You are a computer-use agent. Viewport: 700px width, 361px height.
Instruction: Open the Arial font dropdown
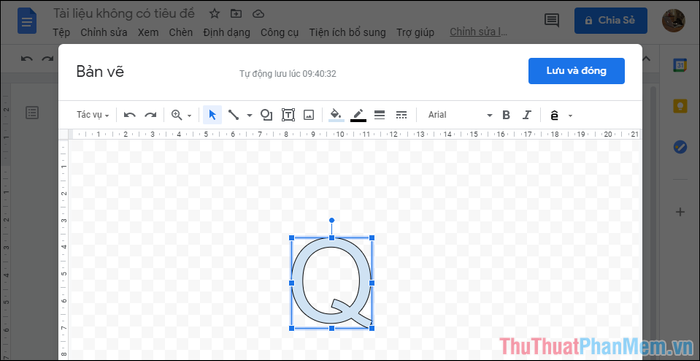(x=460, y=115)
